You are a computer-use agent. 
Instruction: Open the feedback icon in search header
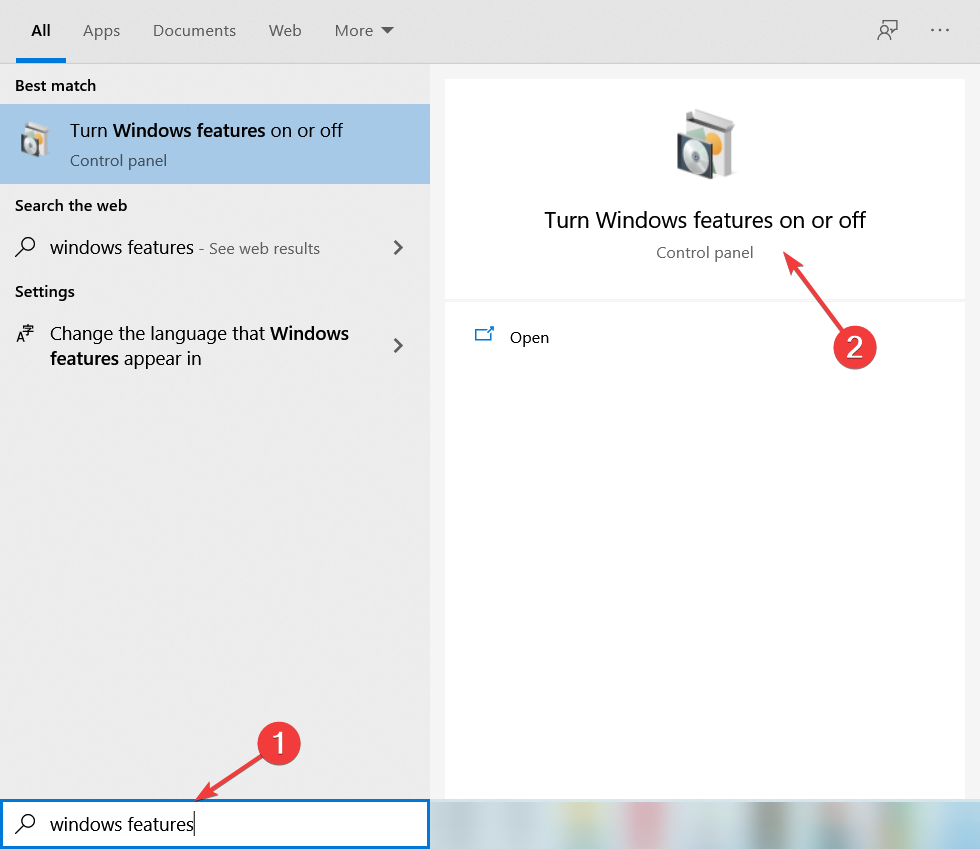pyautogui.click(x=887, y=30)
